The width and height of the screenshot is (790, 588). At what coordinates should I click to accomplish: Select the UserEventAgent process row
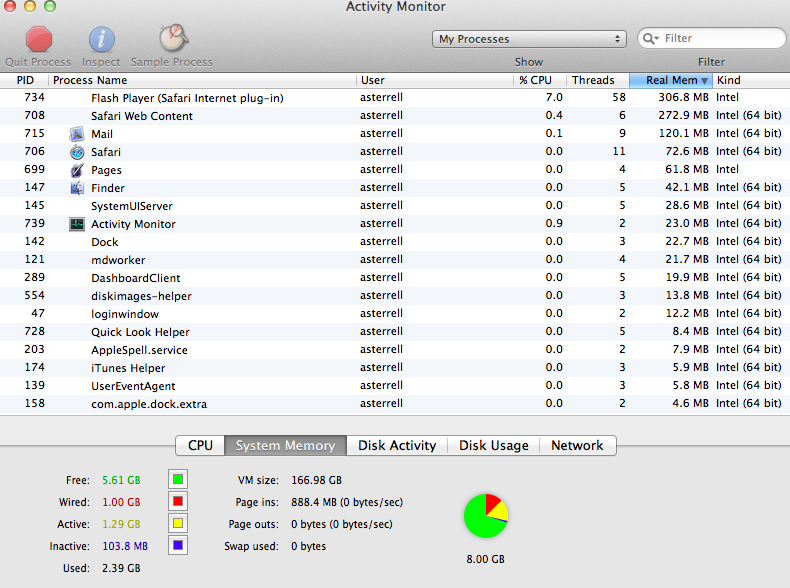[395, 386]
